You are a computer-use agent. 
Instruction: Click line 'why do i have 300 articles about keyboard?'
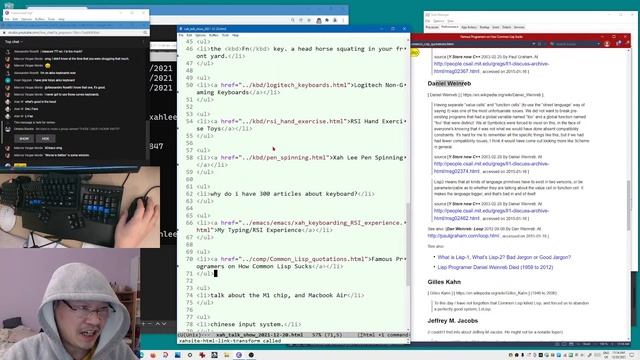284,194
